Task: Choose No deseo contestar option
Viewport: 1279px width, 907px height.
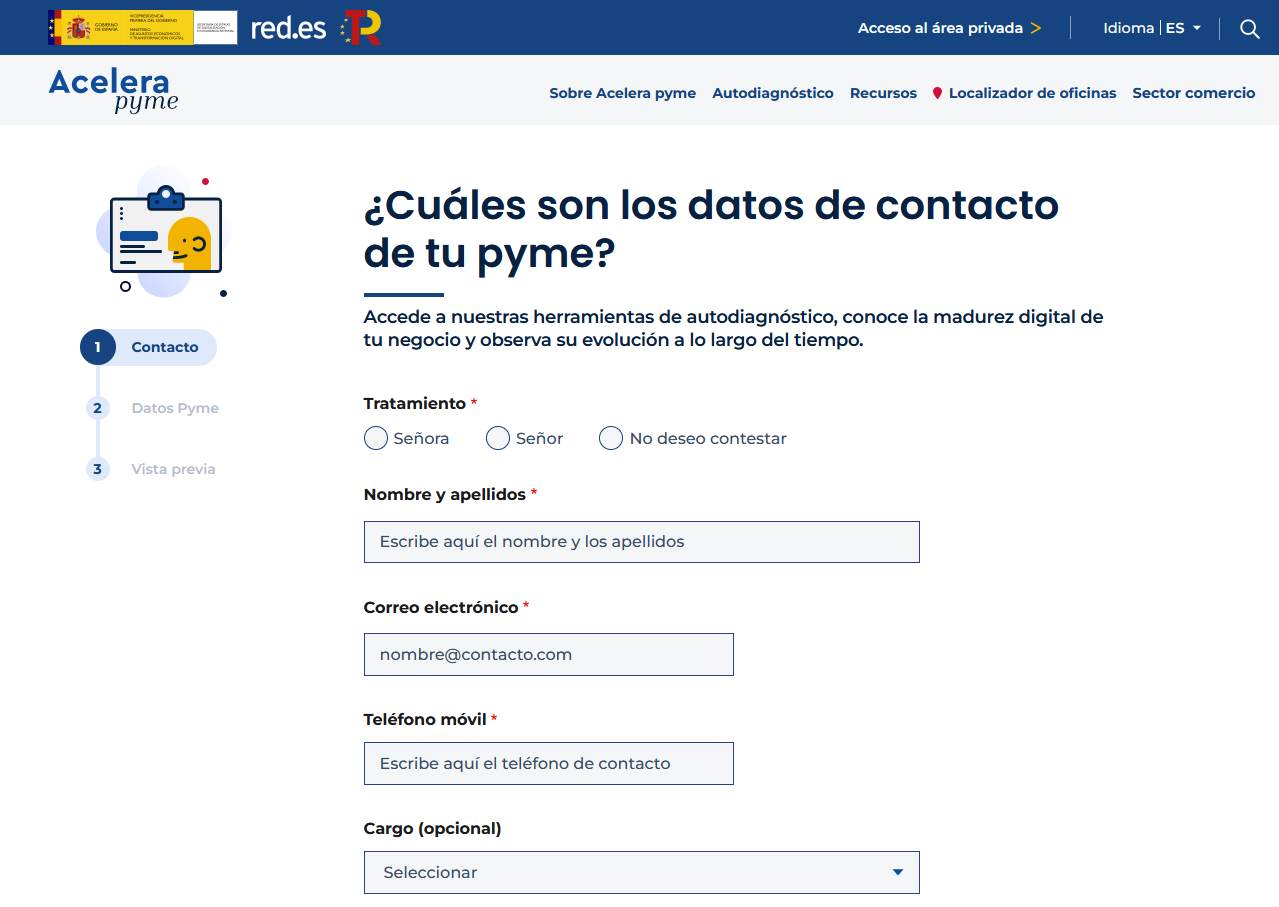Action: tap(611, 438)
